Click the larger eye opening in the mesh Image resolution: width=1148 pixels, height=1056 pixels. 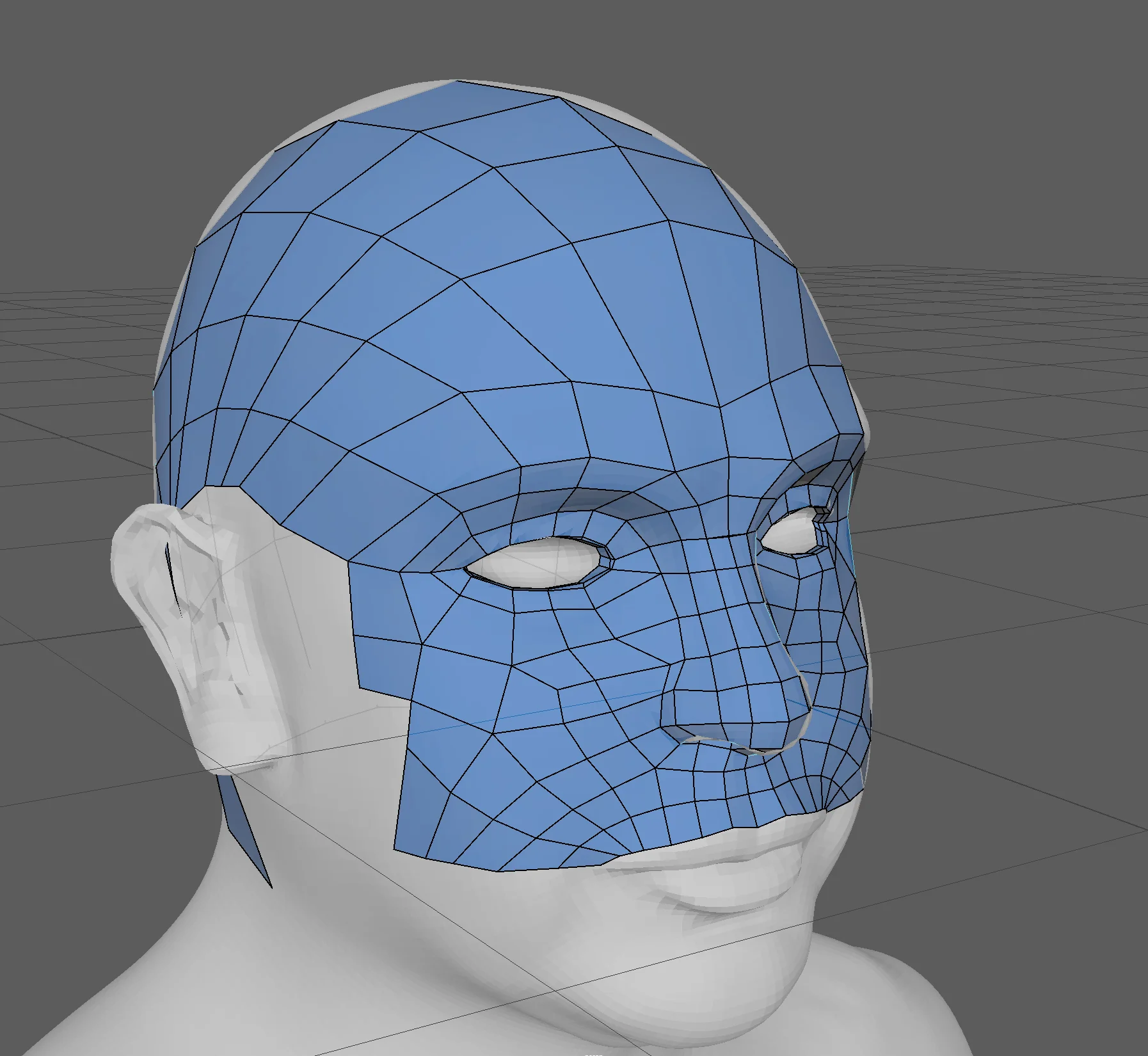coord(538,563)
